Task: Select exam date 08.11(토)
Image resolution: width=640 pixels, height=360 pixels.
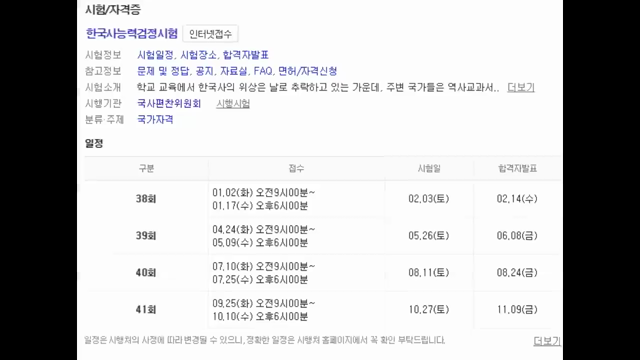Action: click(429, 273)
